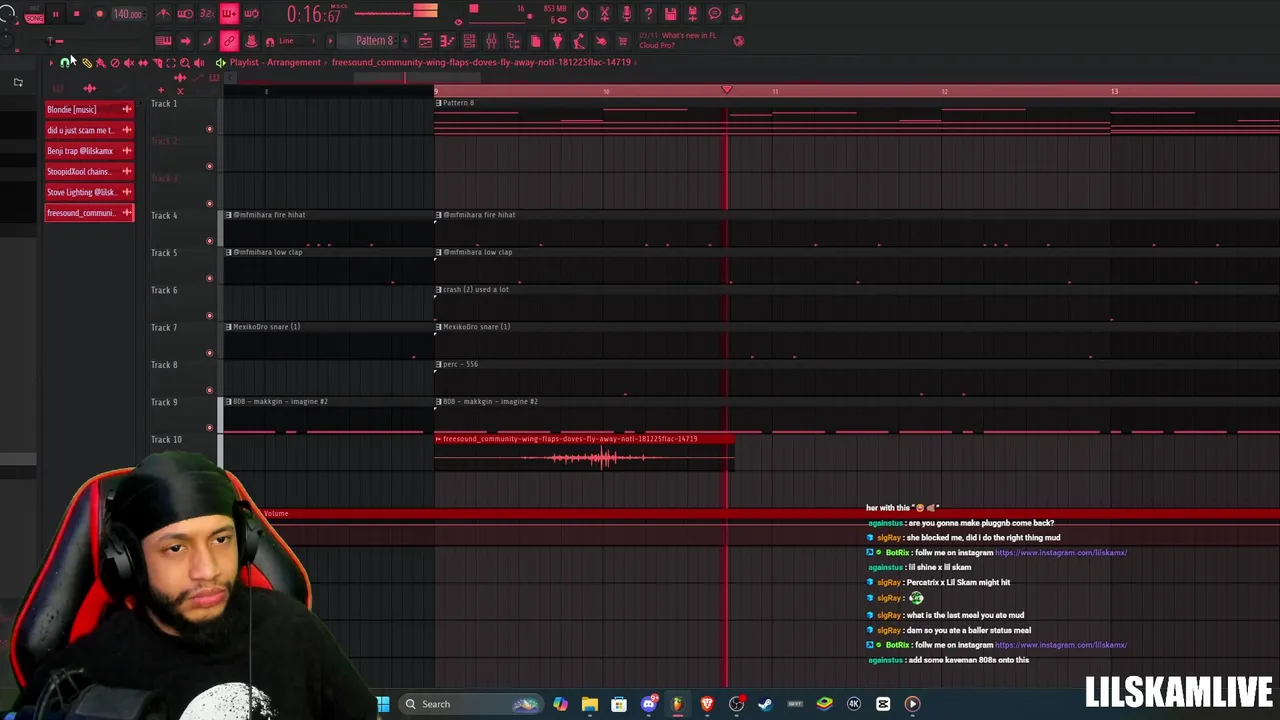Toggle overdub blend recording icon
The width and height of the screenshot is (1280, 720).
229,14
